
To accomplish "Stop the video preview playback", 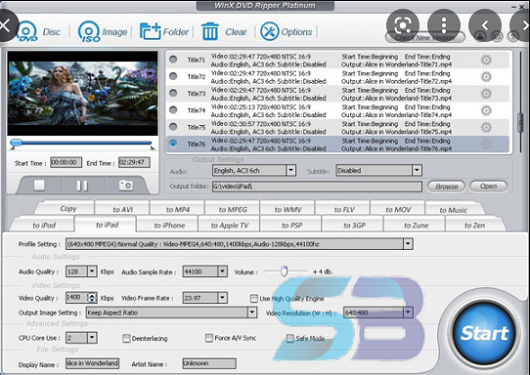I will point(39,185).
